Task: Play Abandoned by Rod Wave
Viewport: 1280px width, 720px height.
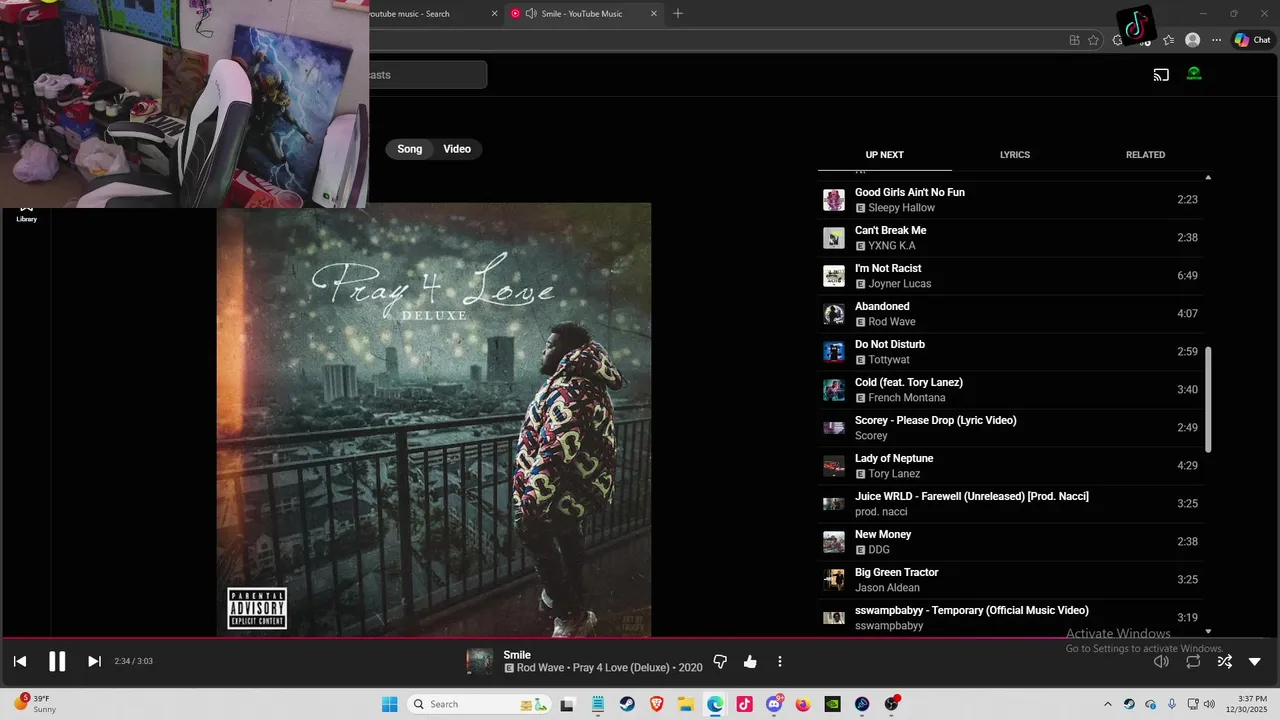Action: click(x=1011, y=314)
